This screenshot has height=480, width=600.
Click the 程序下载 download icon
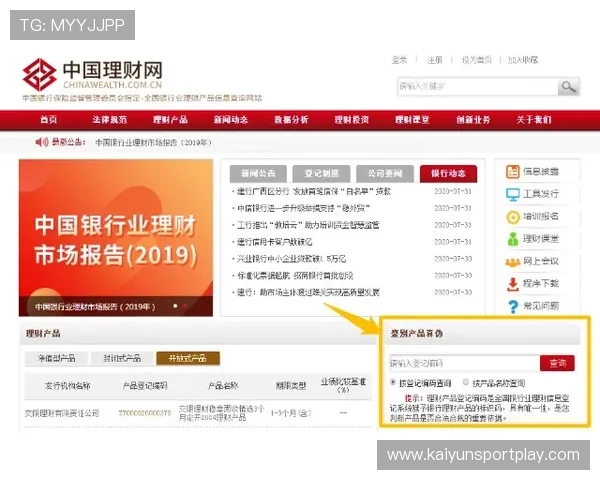click(x=512, y=284)
